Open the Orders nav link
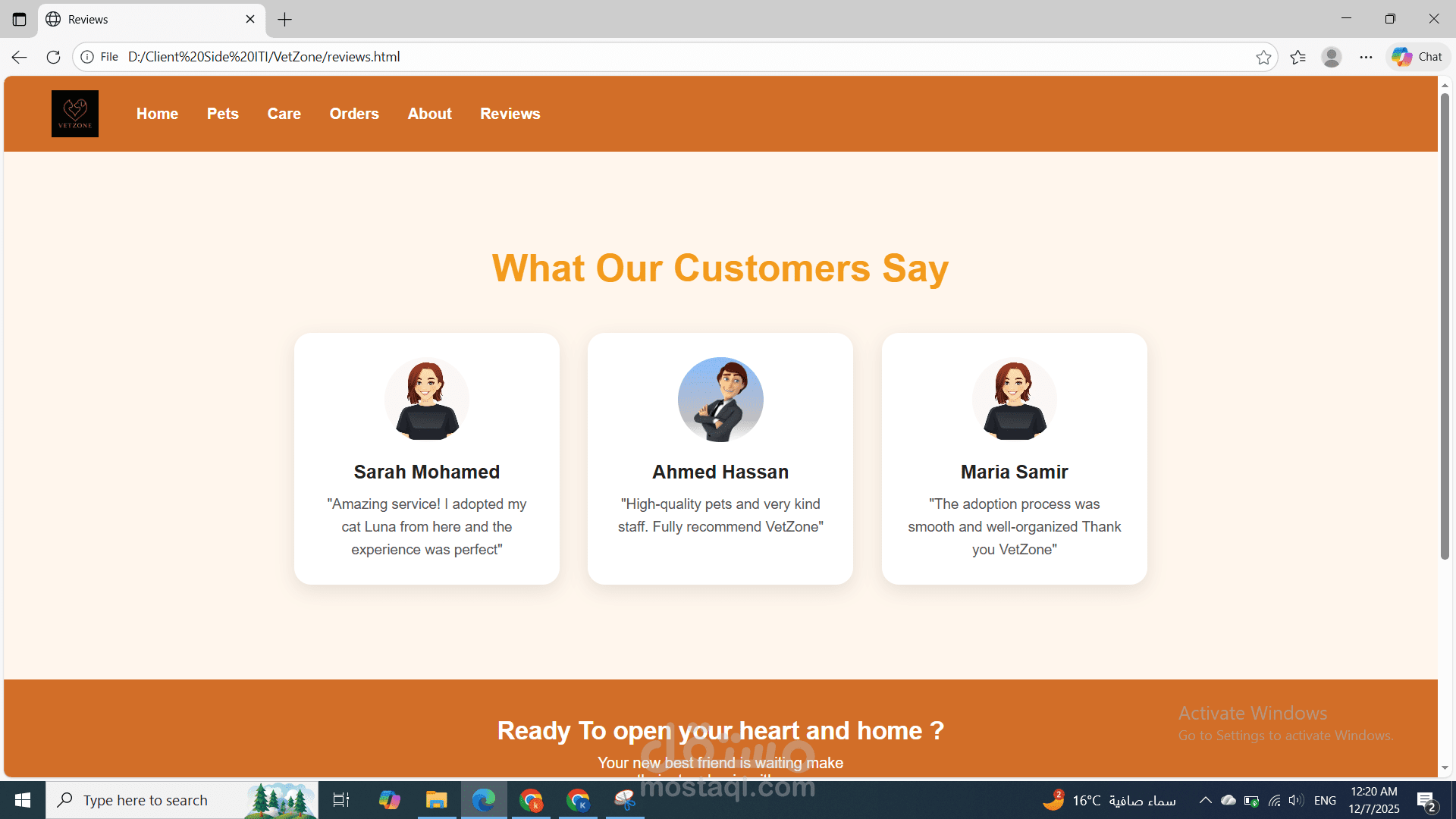Screen dimensions: 1456x819 (354, 114)
